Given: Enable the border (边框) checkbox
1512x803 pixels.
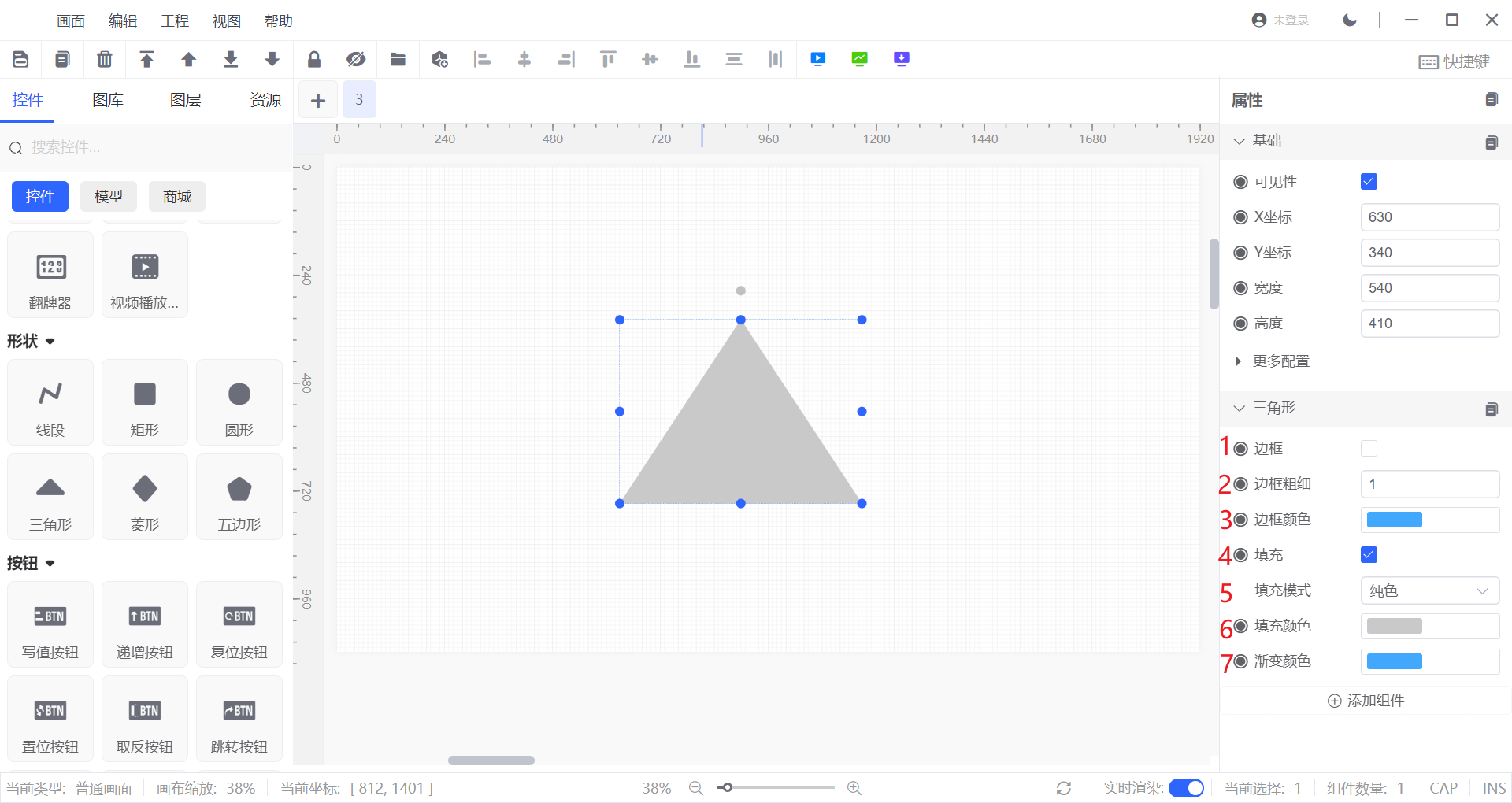Looking at the screenshot, I should pyautogui.click(x=1369, y=449).
